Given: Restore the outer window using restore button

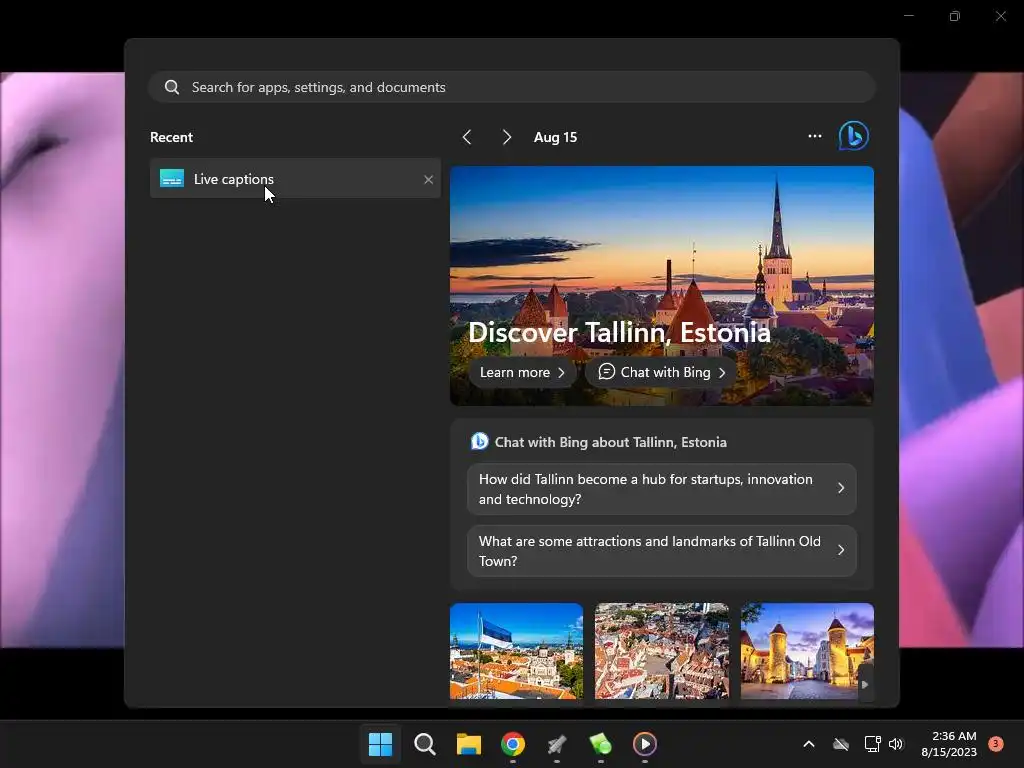Looking at the screenshot, I should (955, 16).
